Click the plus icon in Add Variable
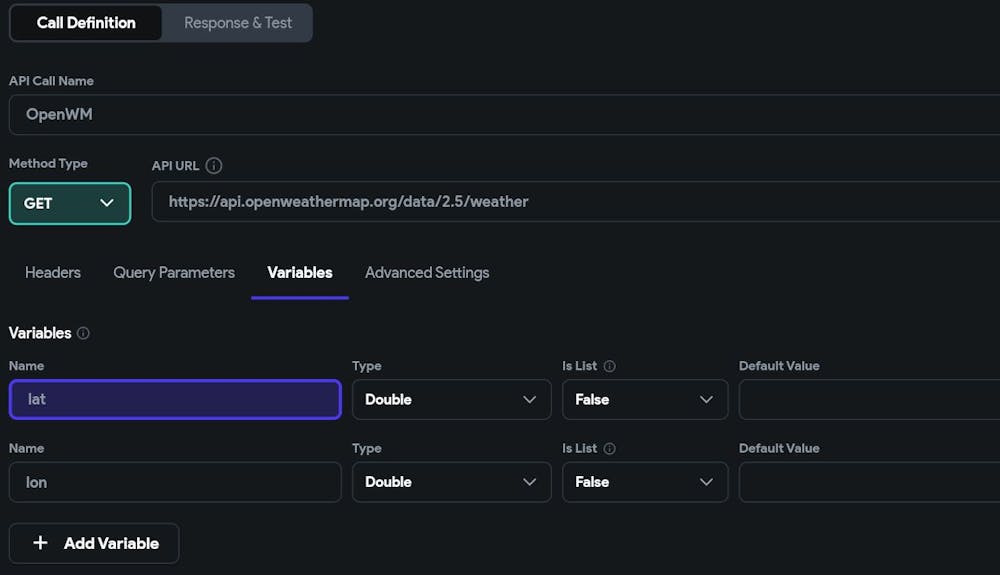 tap(40, 543)
